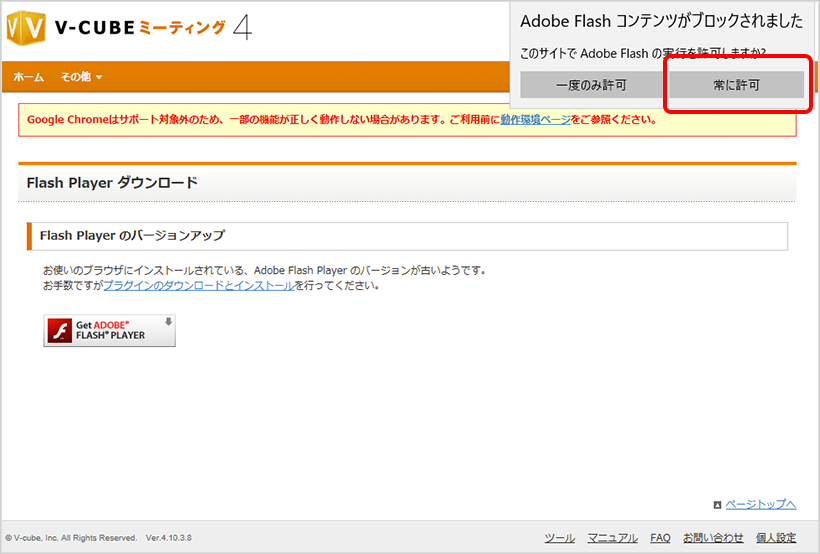820x554 pixels.
Task: Open the FAQ footer link
Action: click(x=660, y=538)
